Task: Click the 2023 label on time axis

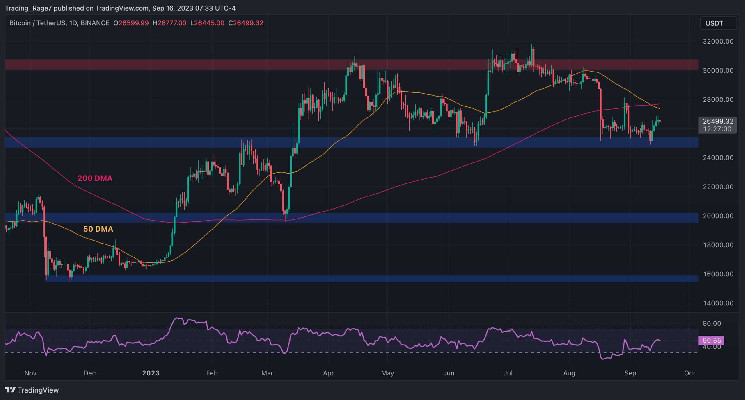Action: tap(151, 373)
